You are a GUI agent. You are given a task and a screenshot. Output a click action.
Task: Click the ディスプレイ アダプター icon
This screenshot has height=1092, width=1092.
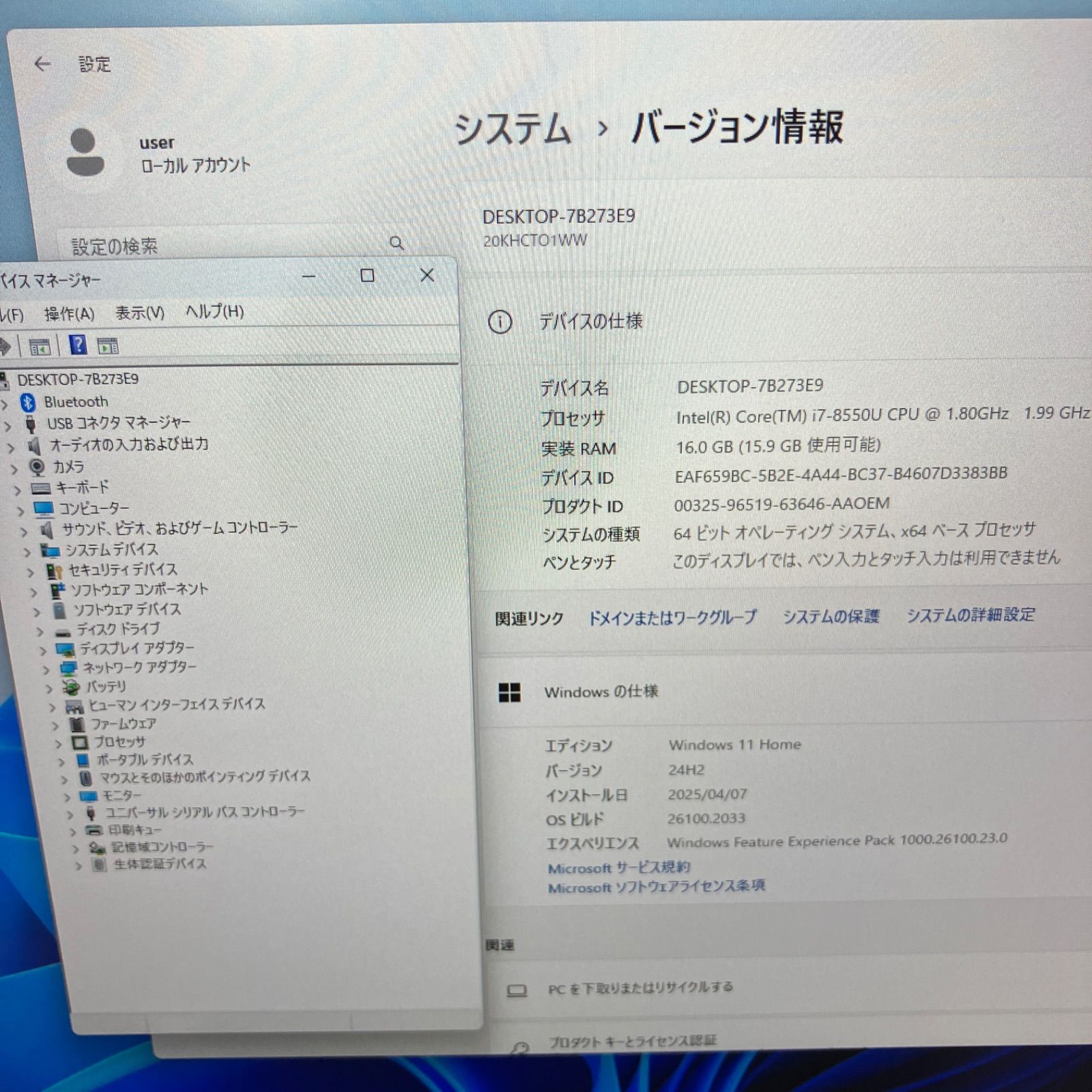(x=66, y=649)
